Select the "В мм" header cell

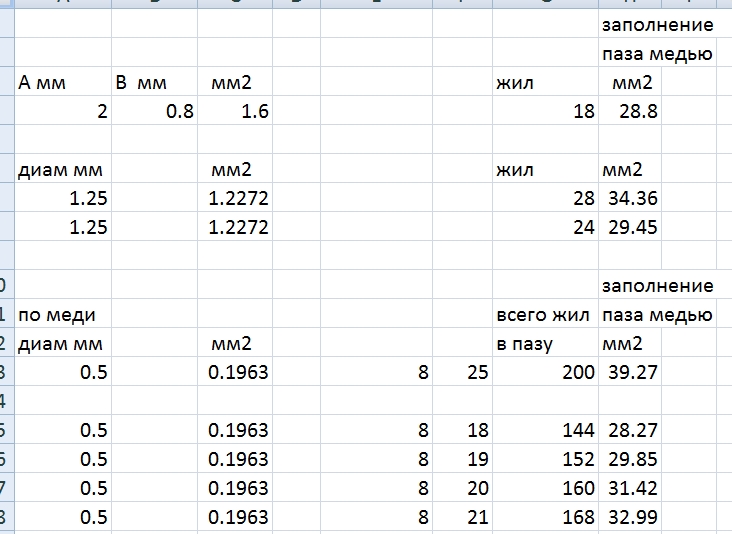click(154, 83)
